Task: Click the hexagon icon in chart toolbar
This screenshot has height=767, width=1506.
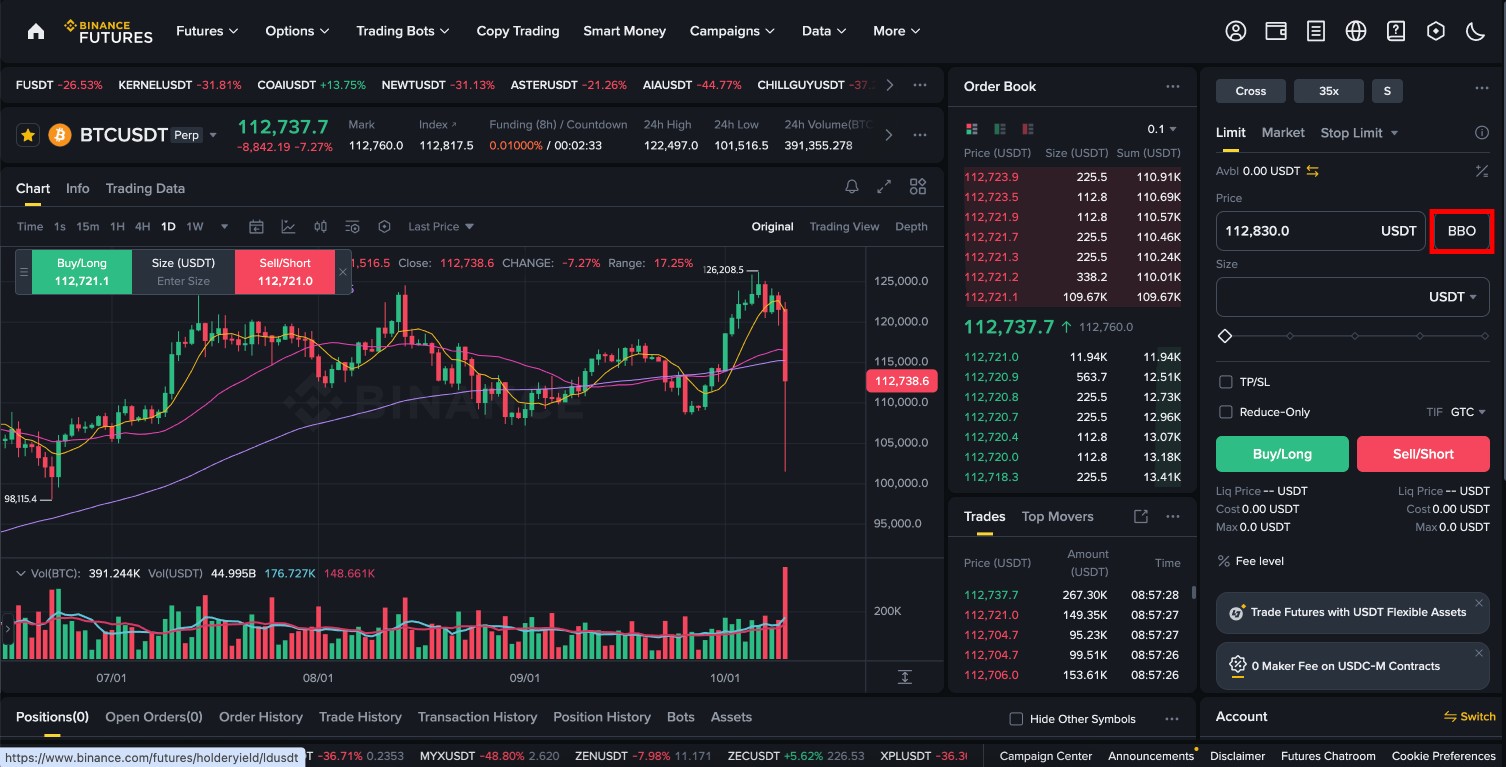Action: (x=384, y=227)
